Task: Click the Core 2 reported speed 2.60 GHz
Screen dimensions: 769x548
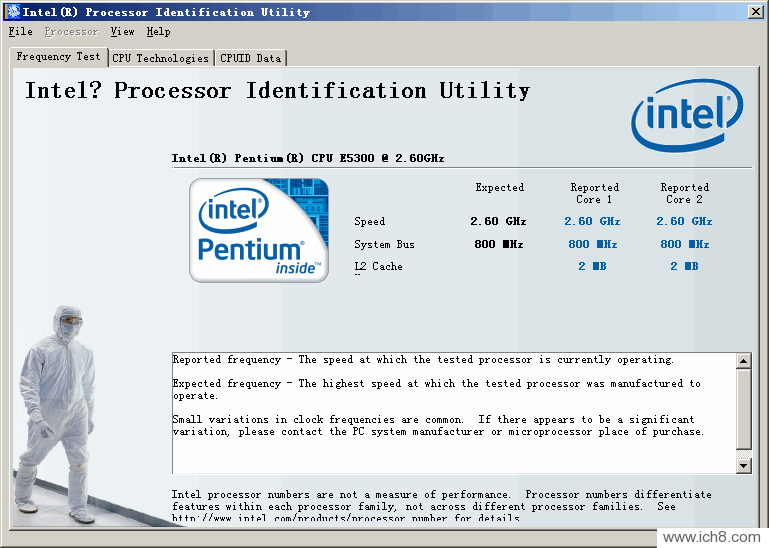Action: coord(684,221)
